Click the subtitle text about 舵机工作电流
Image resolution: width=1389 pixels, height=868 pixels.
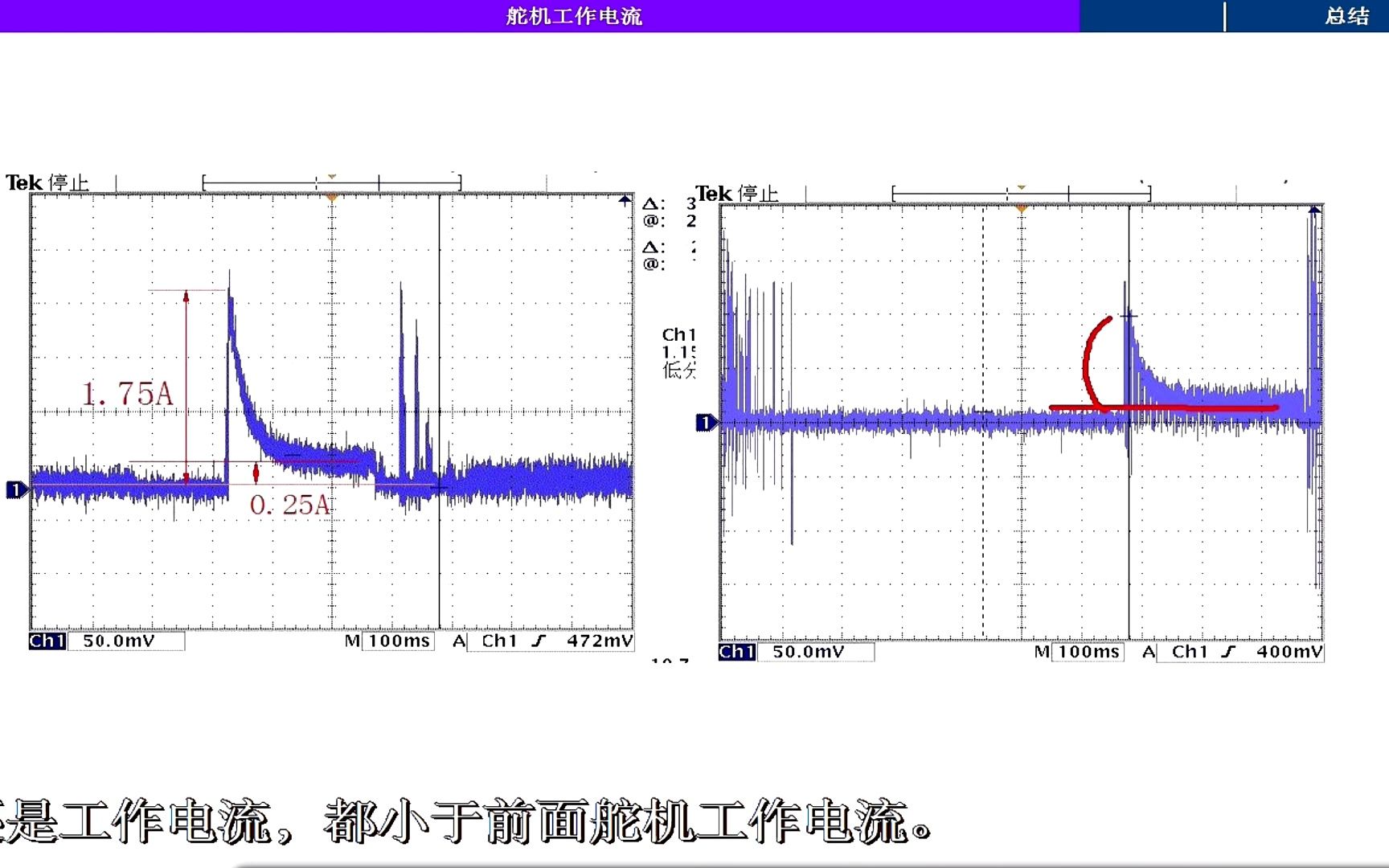pos(466,821)
